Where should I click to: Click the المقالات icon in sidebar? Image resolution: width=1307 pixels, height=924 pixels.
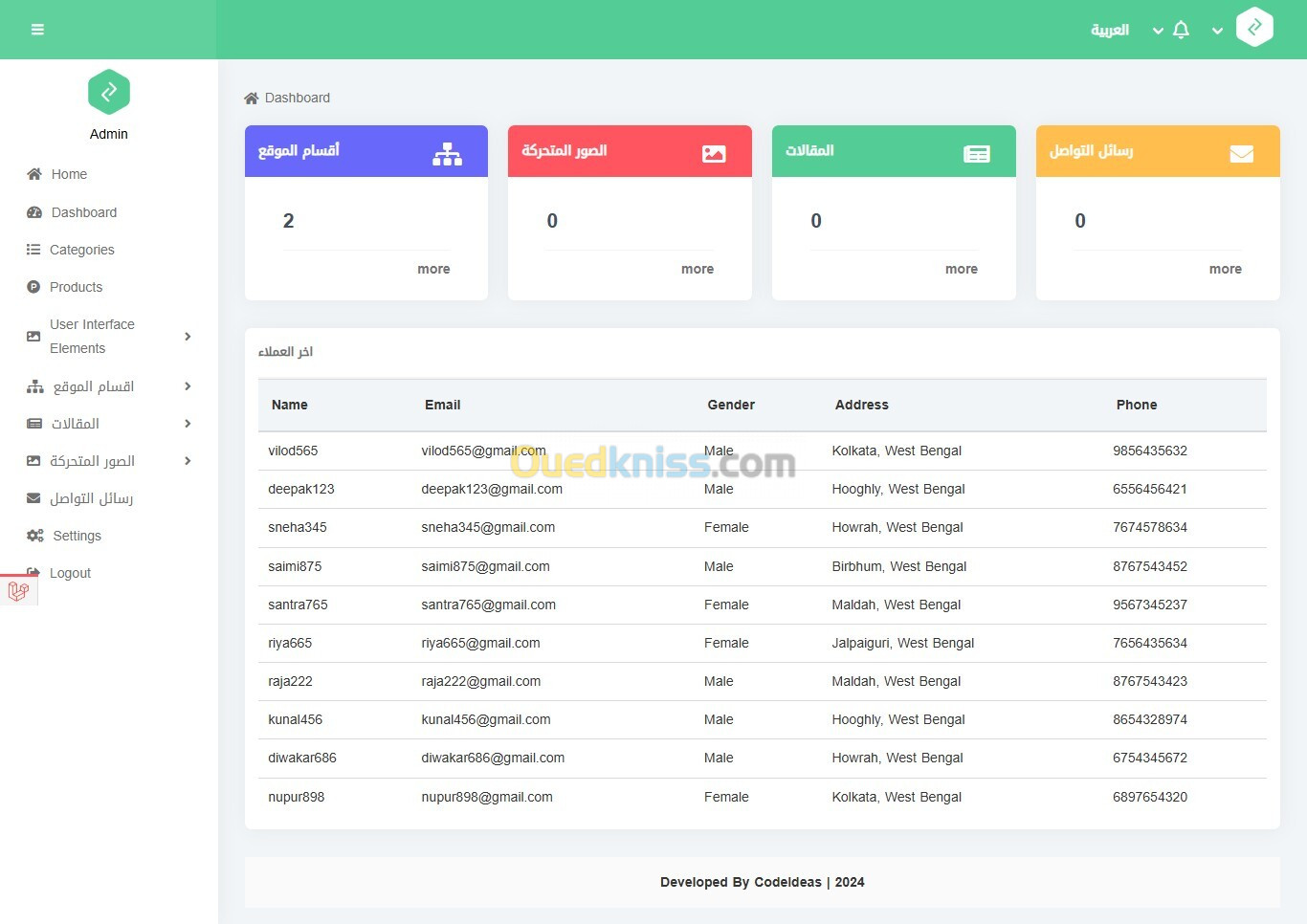coord(34,424)
